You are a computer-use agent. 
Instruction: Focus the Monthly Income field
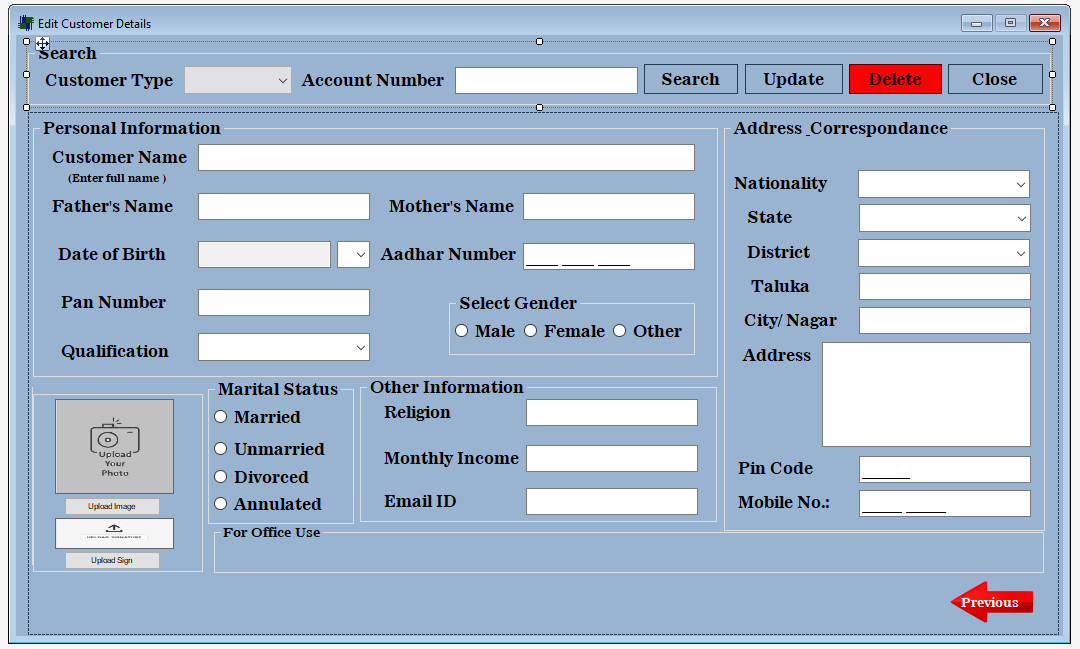tap(612, 458)
